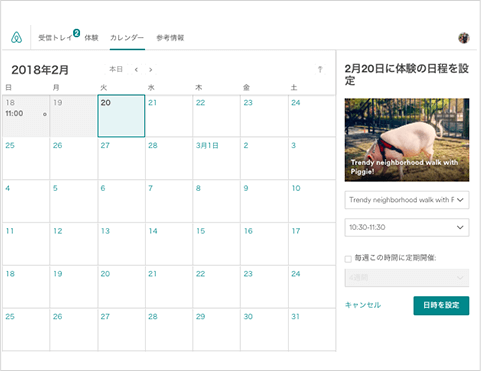Open the user profile avatar menu
This screenshot has width=481, height=371.
coord(464,38)
